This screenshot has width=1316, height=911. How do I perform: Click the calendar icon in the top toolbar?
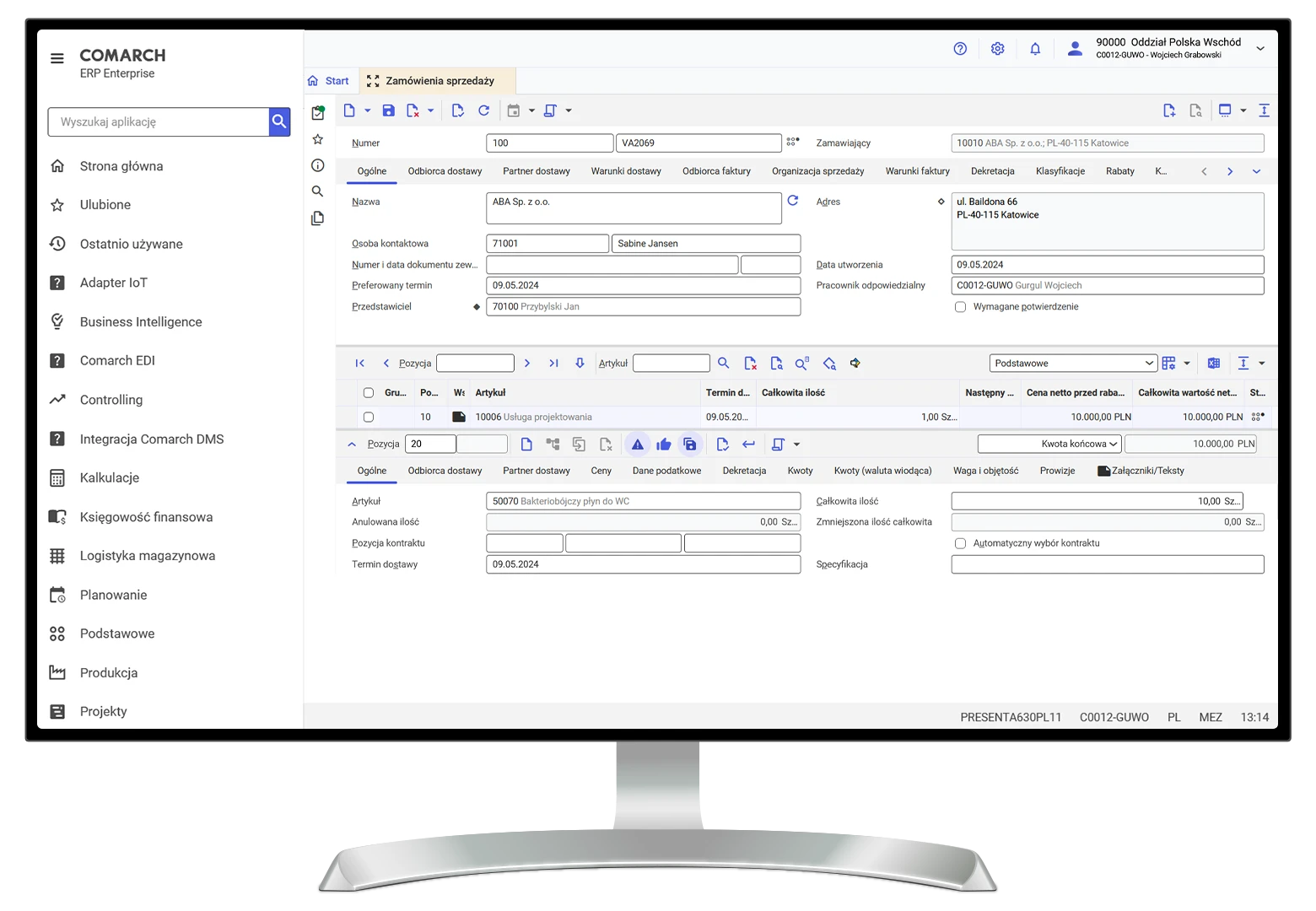[x=513, y=111]
